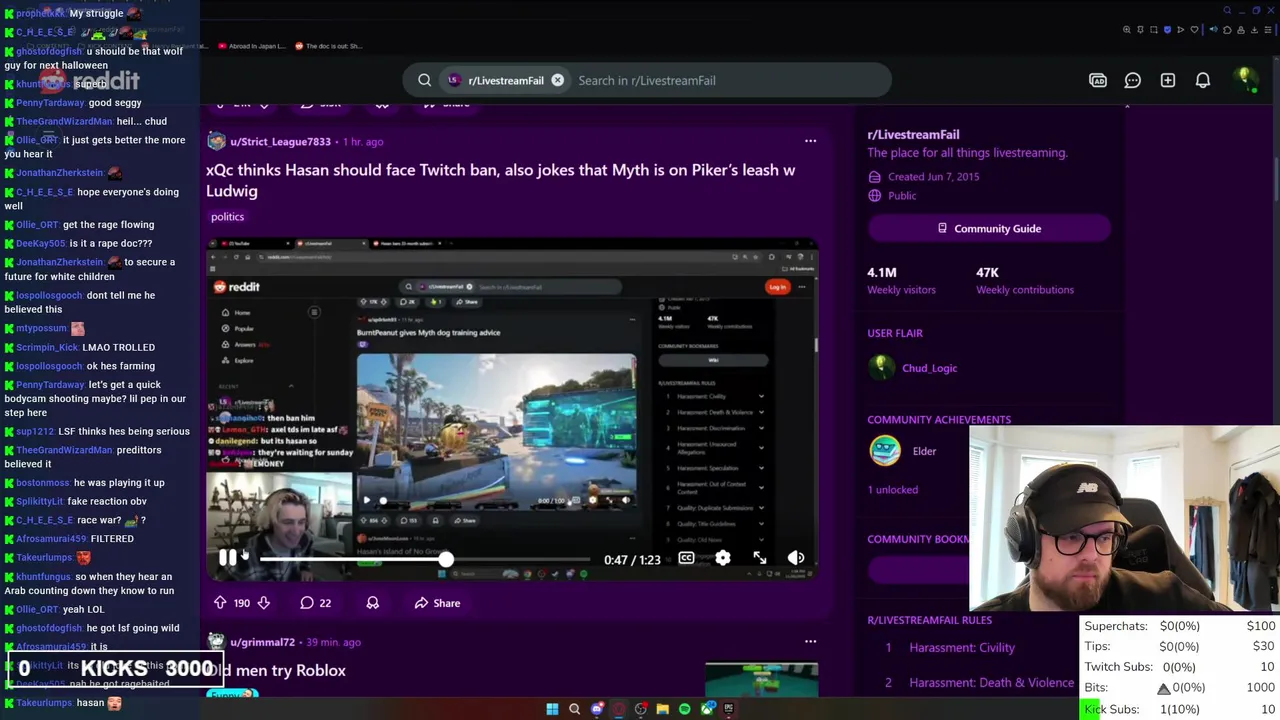Share the xQc Hasan post
This screenshot has height=720, width=1280.
437,603
